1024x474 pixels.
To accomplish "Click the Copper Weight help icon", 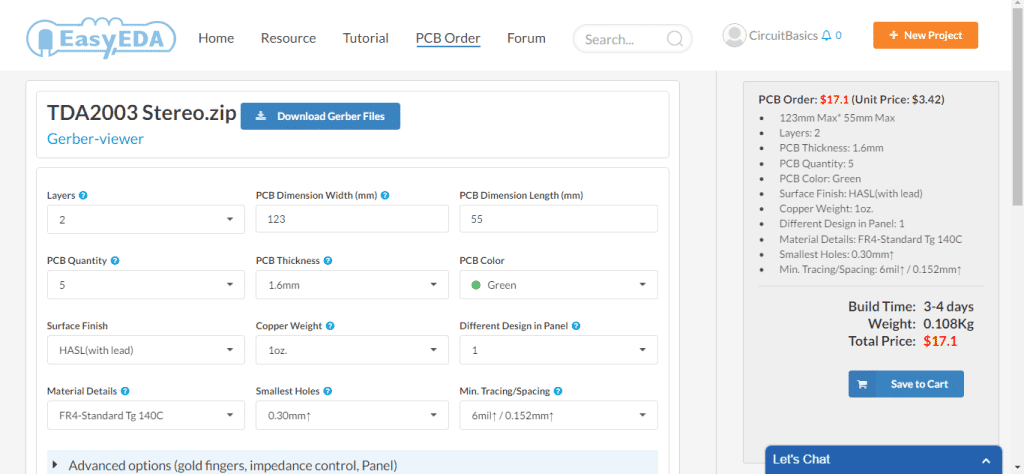I will (x=330, y=326).
